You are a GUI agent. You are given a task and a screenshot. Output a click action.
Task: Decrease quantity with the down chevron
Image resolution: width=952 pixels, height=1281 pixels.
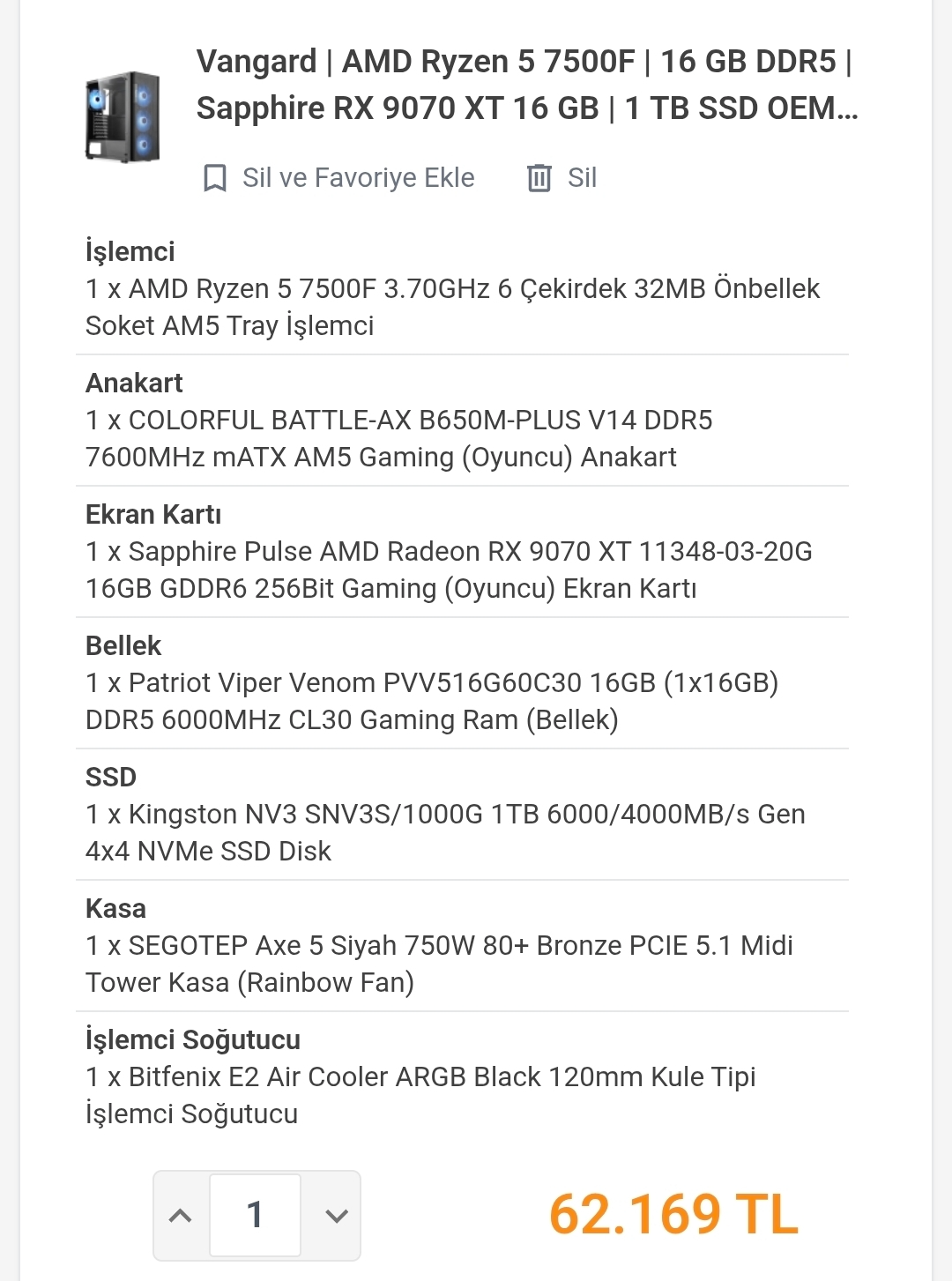(336, 1215)
